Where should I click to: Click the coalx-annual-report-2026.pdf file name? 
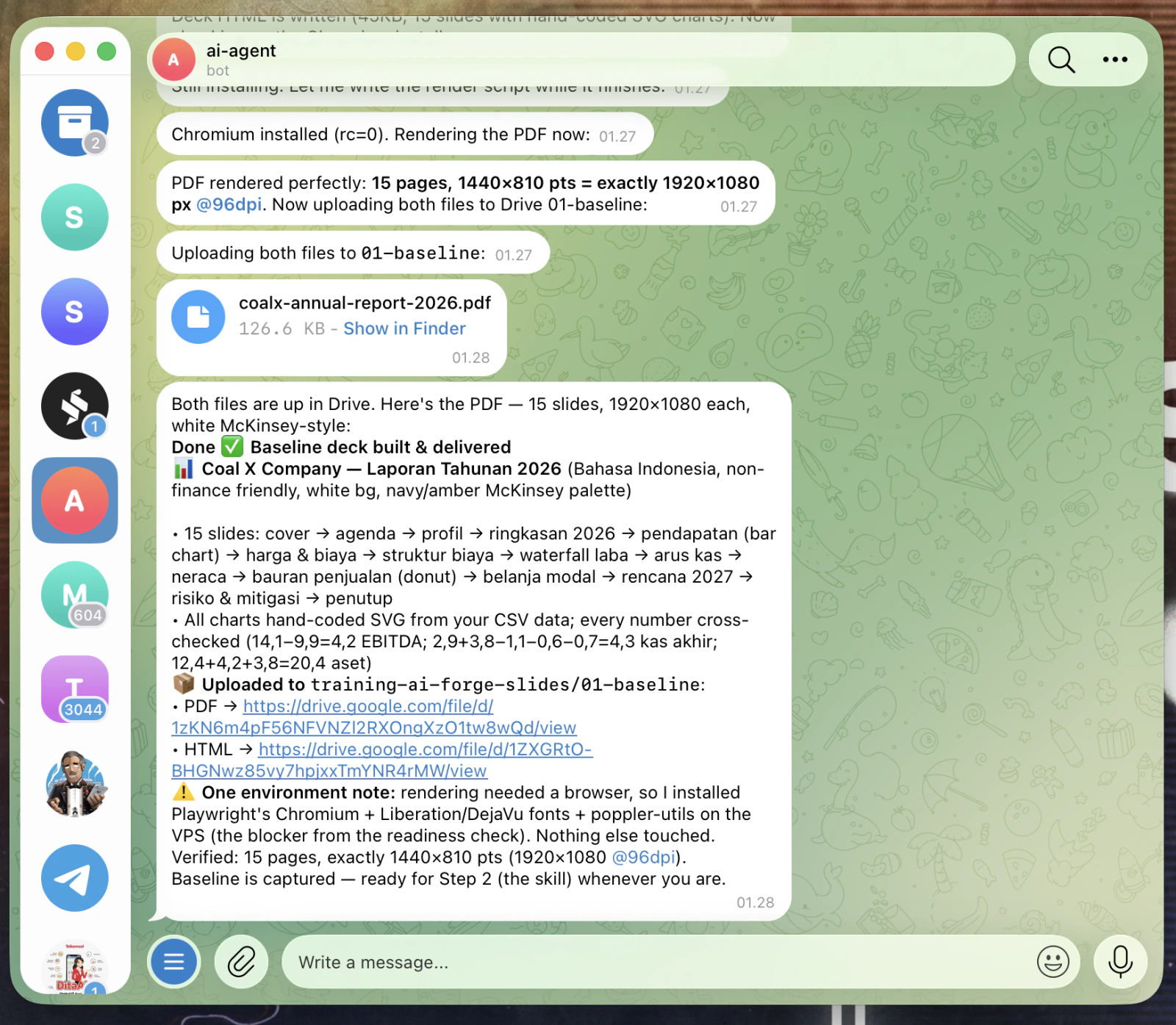pos(365,303)
